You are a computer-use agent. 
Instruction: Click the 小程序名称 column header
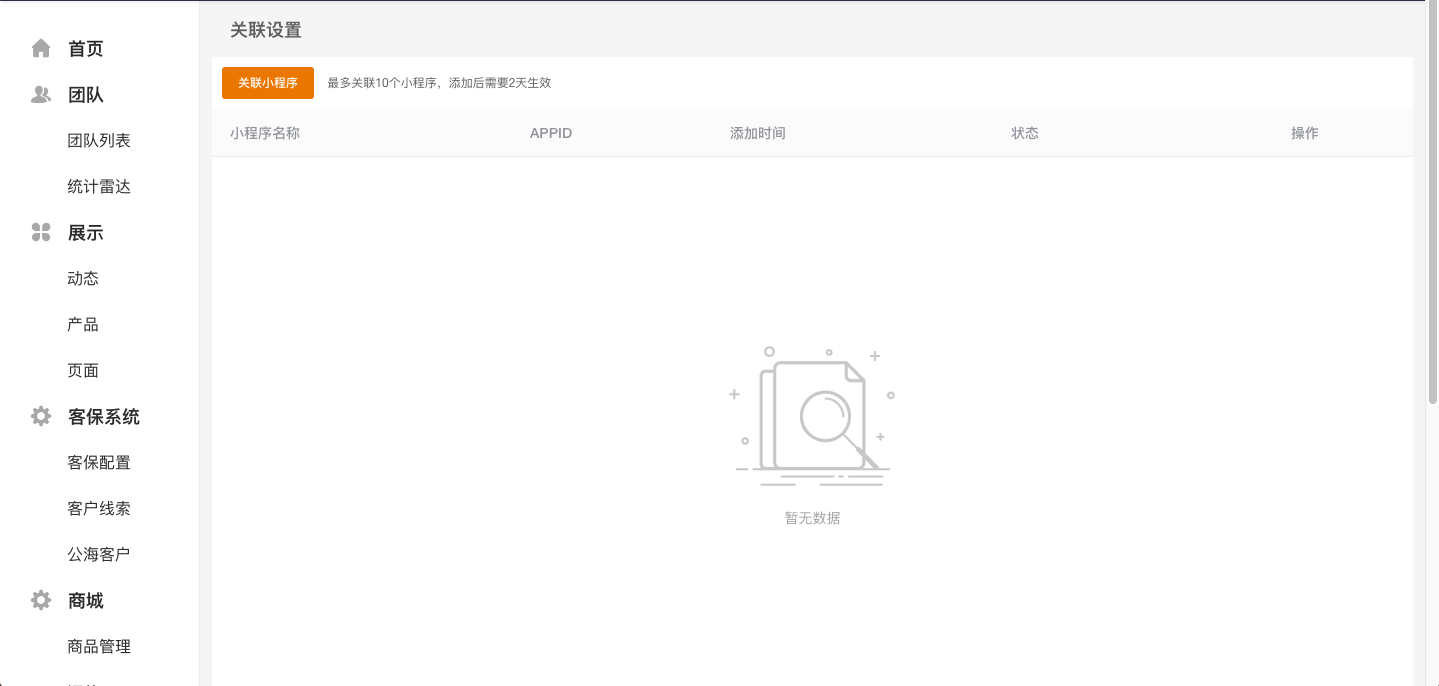coord(265,133)
